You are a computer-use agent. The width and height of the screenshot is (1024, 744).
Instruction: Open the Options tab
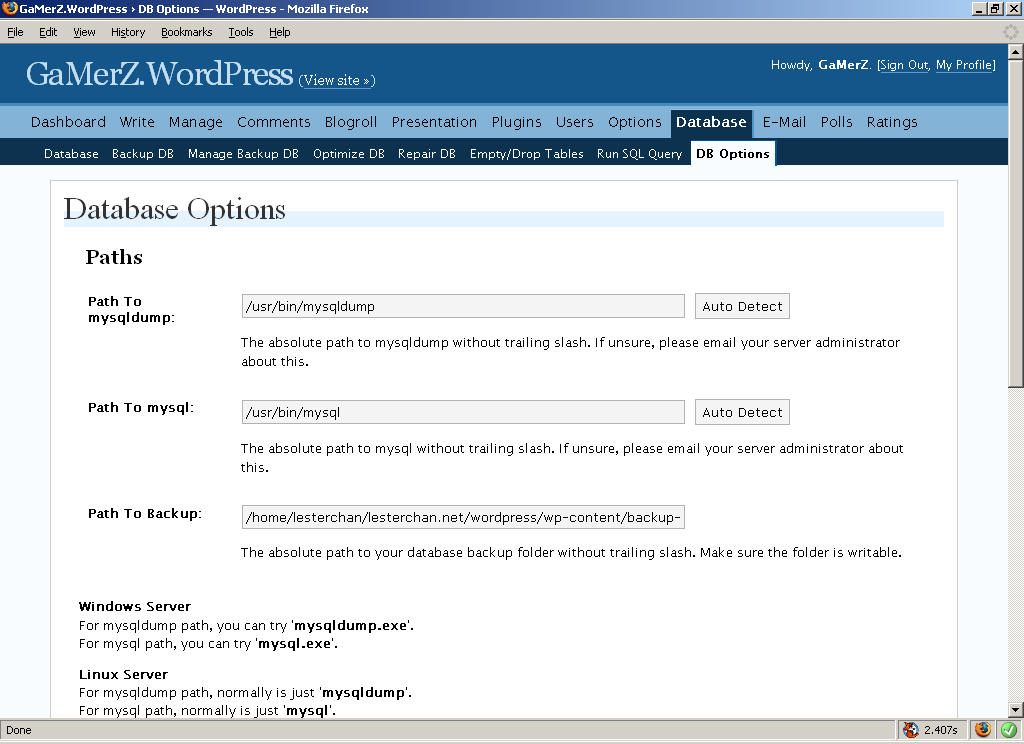coord(635,122)
